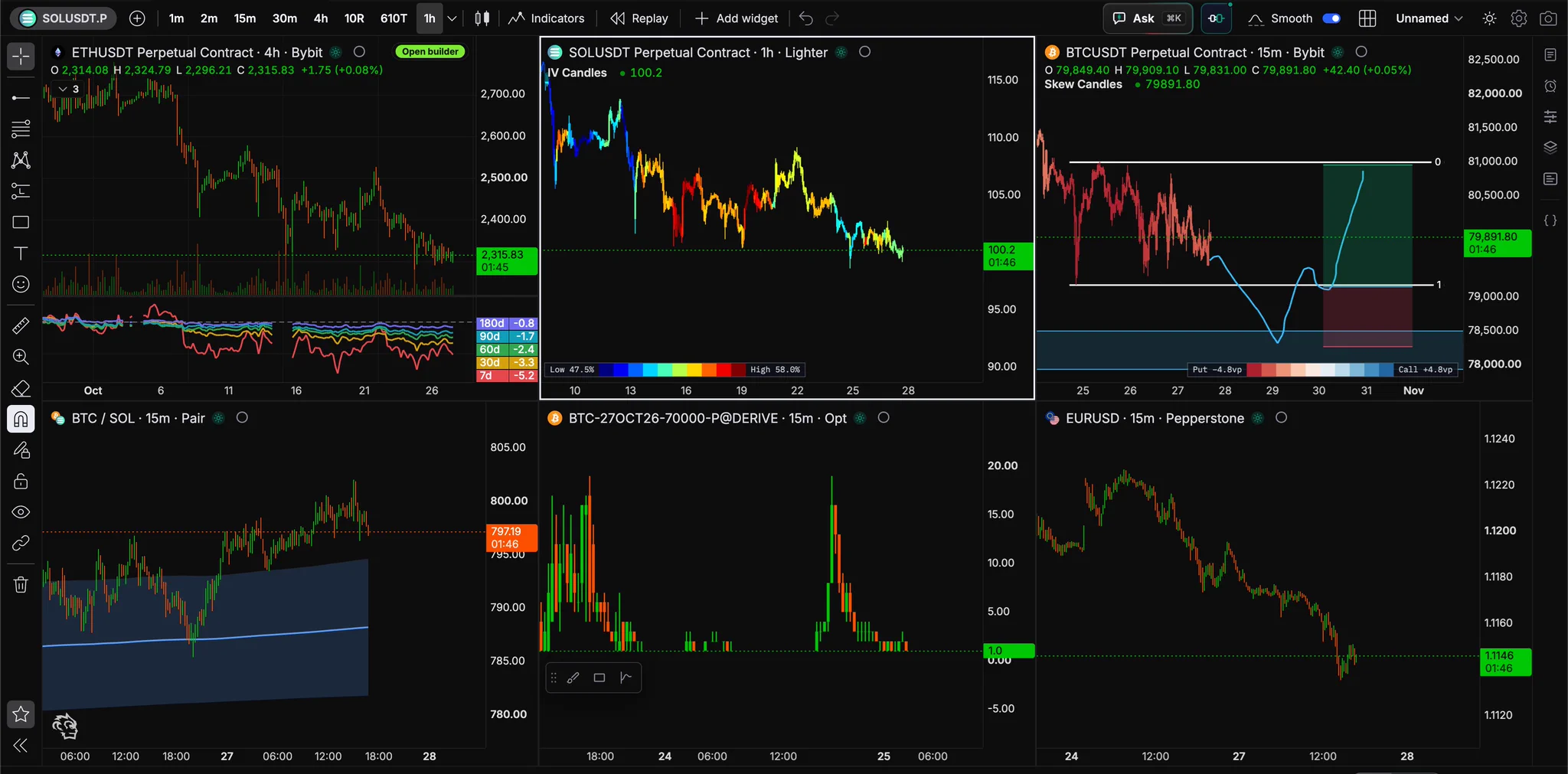
Task: Click the Put/Call skew color scale
Action: click(x=1321, y=370)
